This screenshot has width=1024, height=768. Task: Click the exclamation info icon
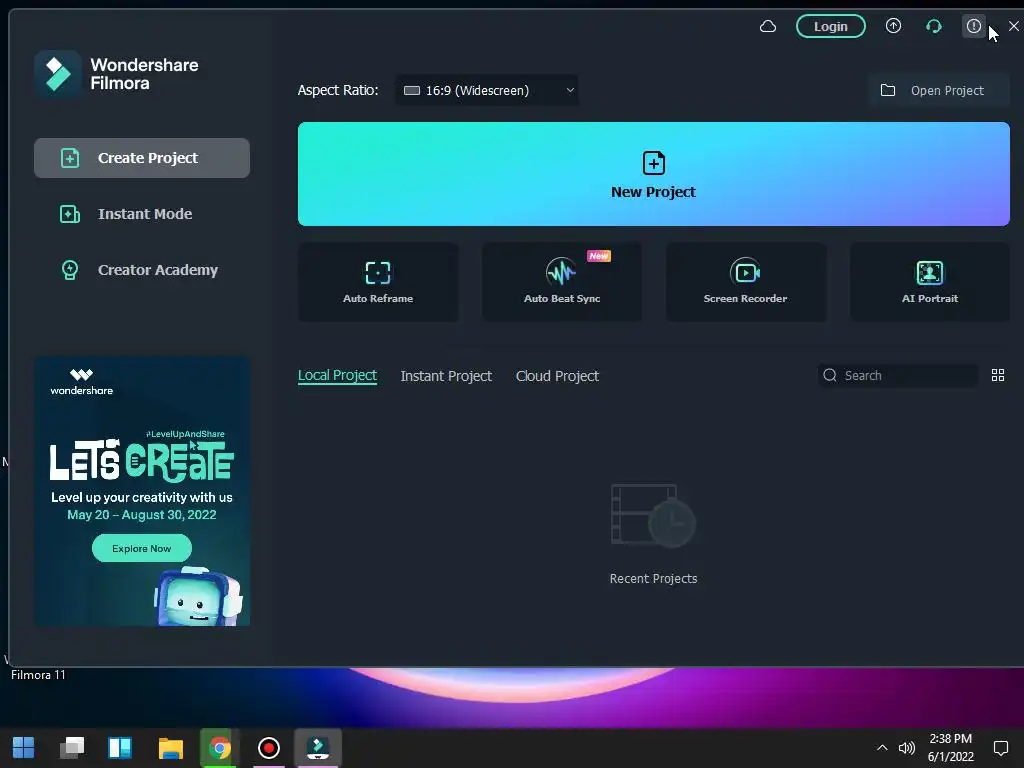click(974, 26)
